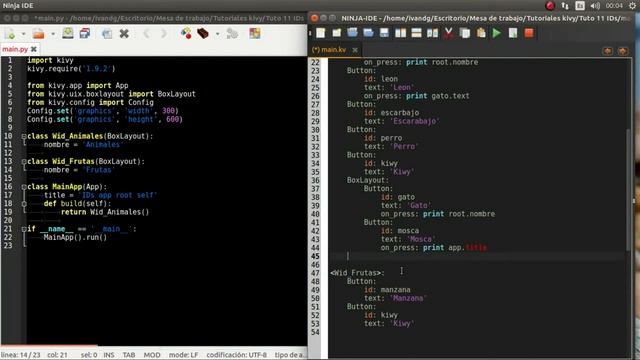The width and height of the screenshot is (640, 360).
Task: Split the editor vertically using side-by-side icon
Action: [x=400, y=33]
